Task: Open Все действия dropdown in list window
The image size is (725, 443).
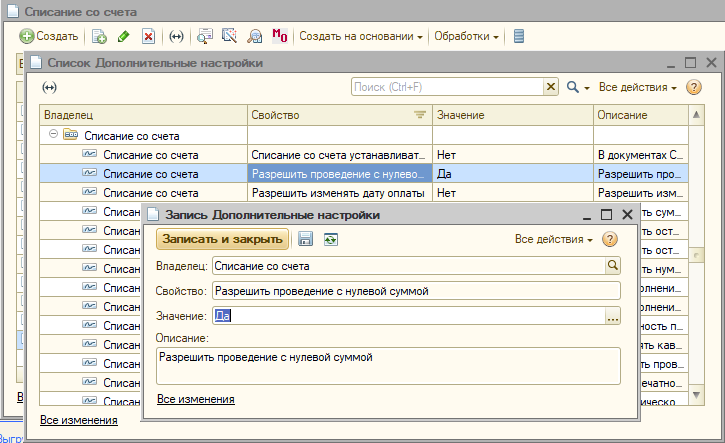Action: point(637,88)
